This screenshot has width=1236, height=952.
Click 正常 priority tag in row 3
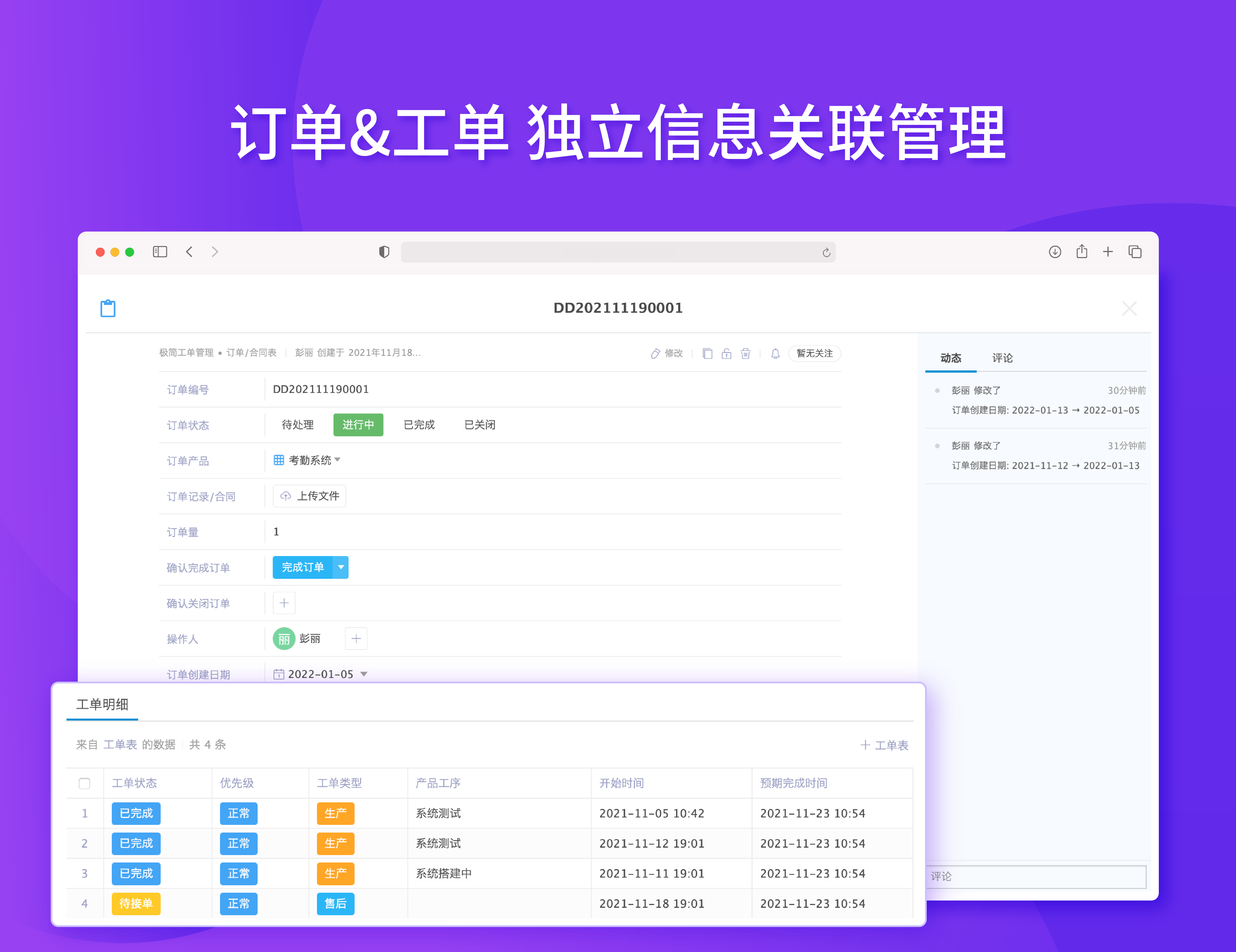[239, 873]
